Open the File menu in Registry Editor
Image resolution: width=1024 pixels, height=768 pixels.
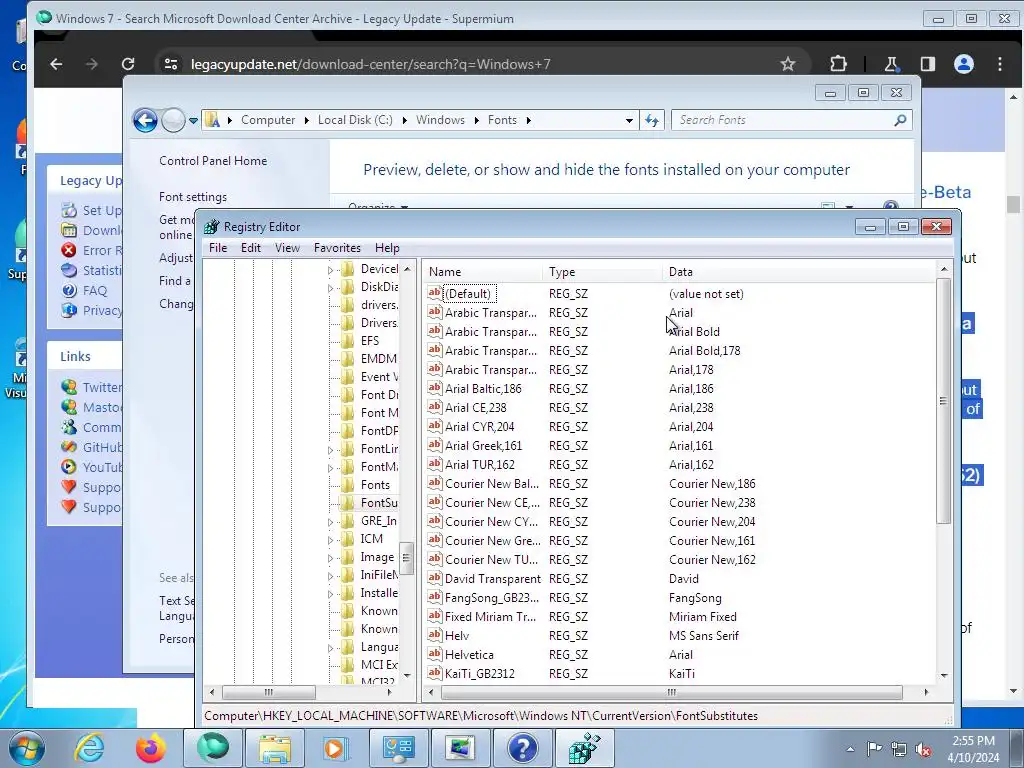217,248
